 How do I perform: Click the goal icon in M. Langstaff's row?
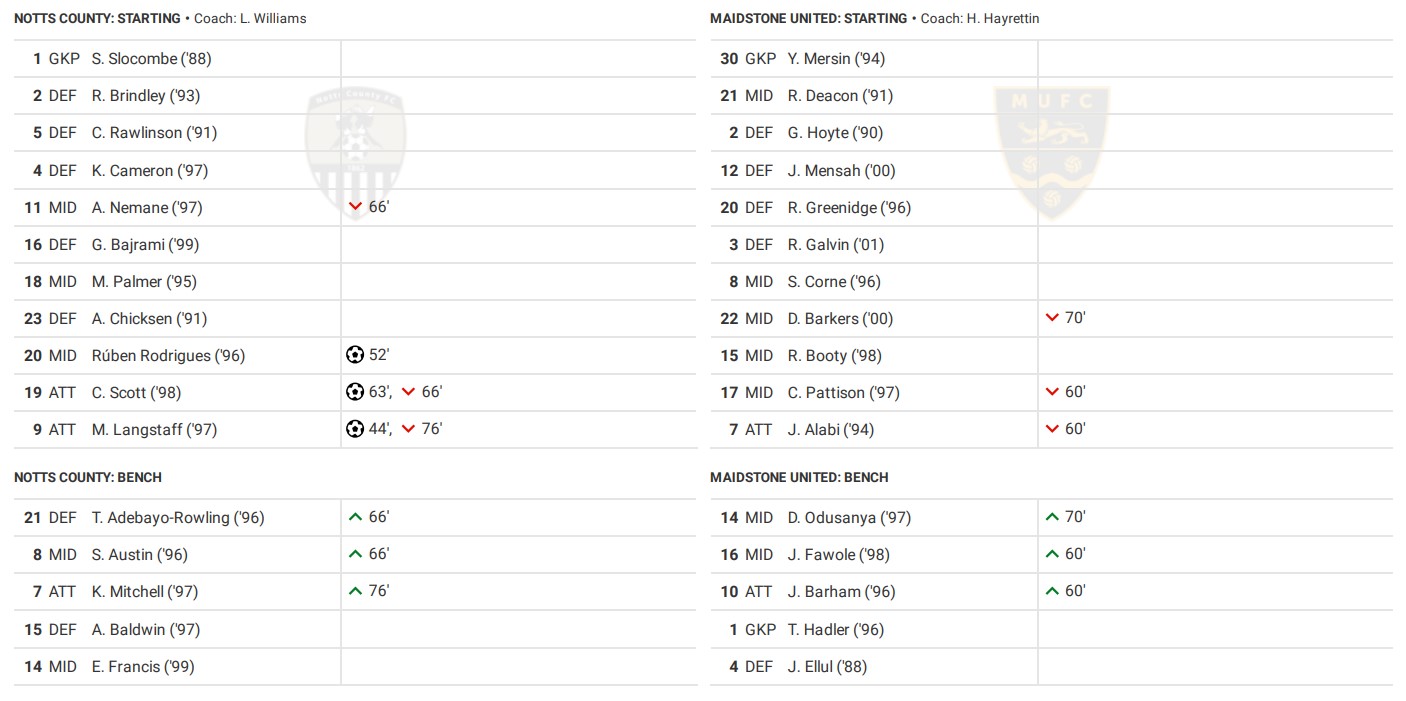tap(354, 429)
